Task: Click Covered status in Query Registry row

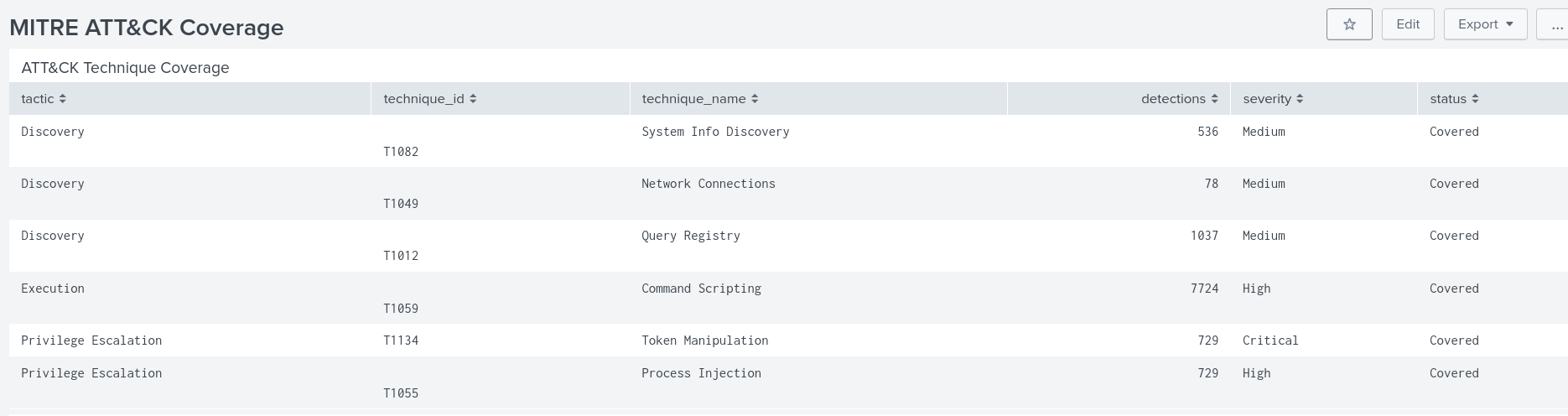Action: pos(1454,236)
